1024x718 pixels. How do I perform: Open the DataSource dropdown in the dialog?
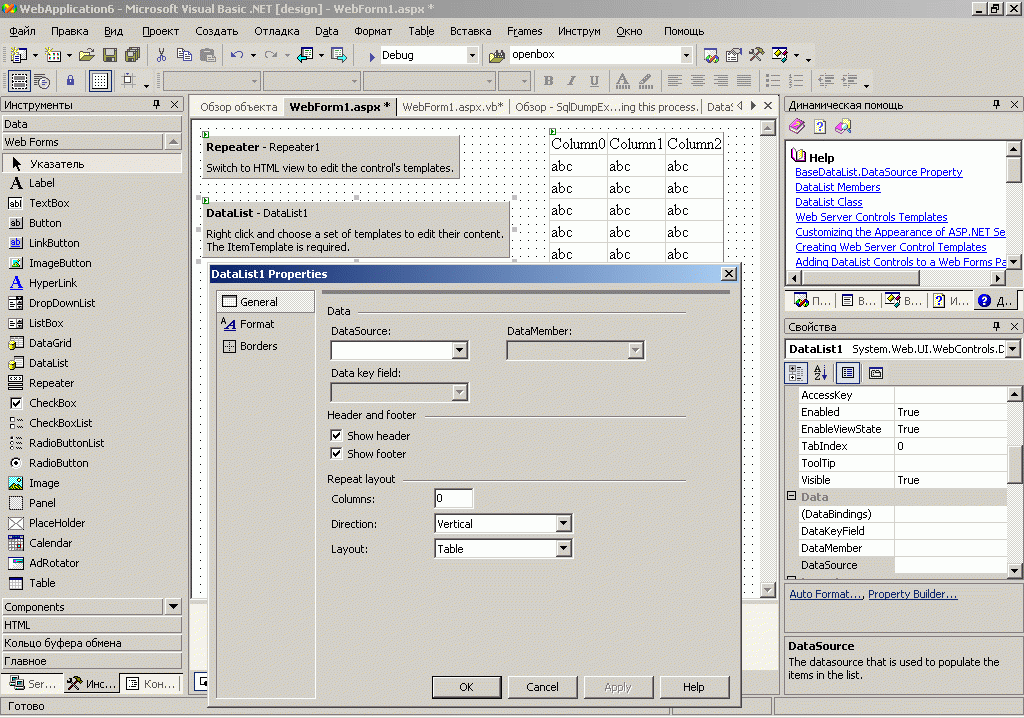click(x=459, y=351)
